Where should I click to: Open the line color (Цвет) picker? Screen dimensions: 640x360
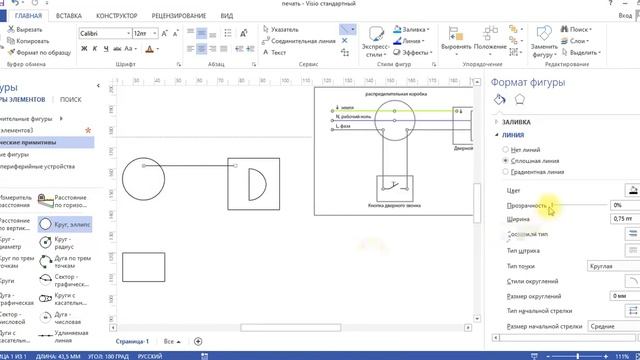pos(633,190)
